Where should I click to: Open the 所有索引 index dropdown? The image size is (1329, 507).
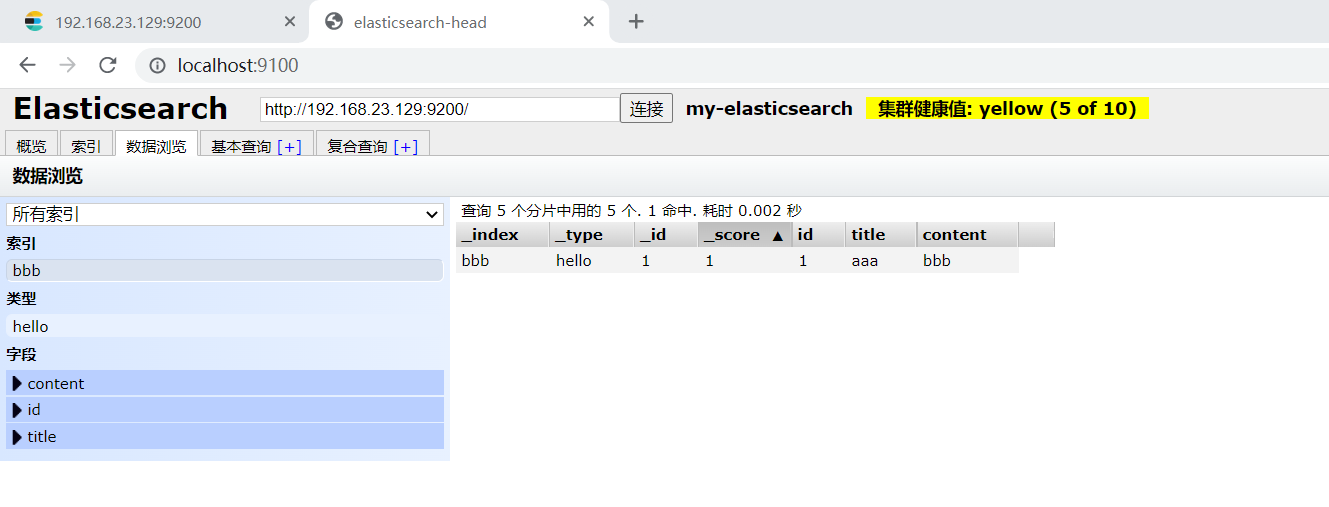[x=225, y=214]
